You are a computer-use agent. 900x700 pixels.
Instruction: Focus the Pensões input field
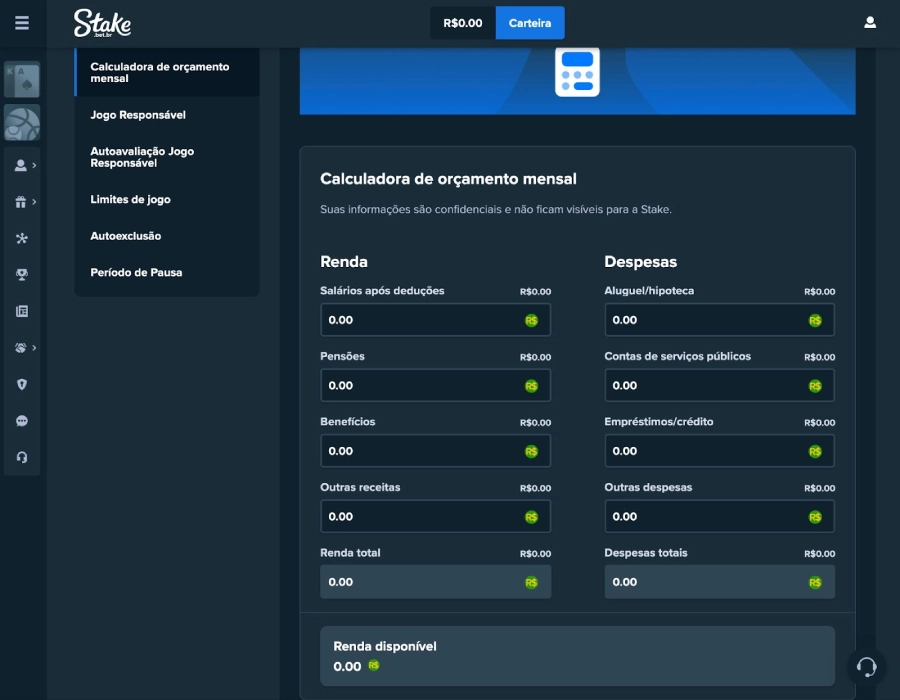pyautogui.click(x=435, y=386)
